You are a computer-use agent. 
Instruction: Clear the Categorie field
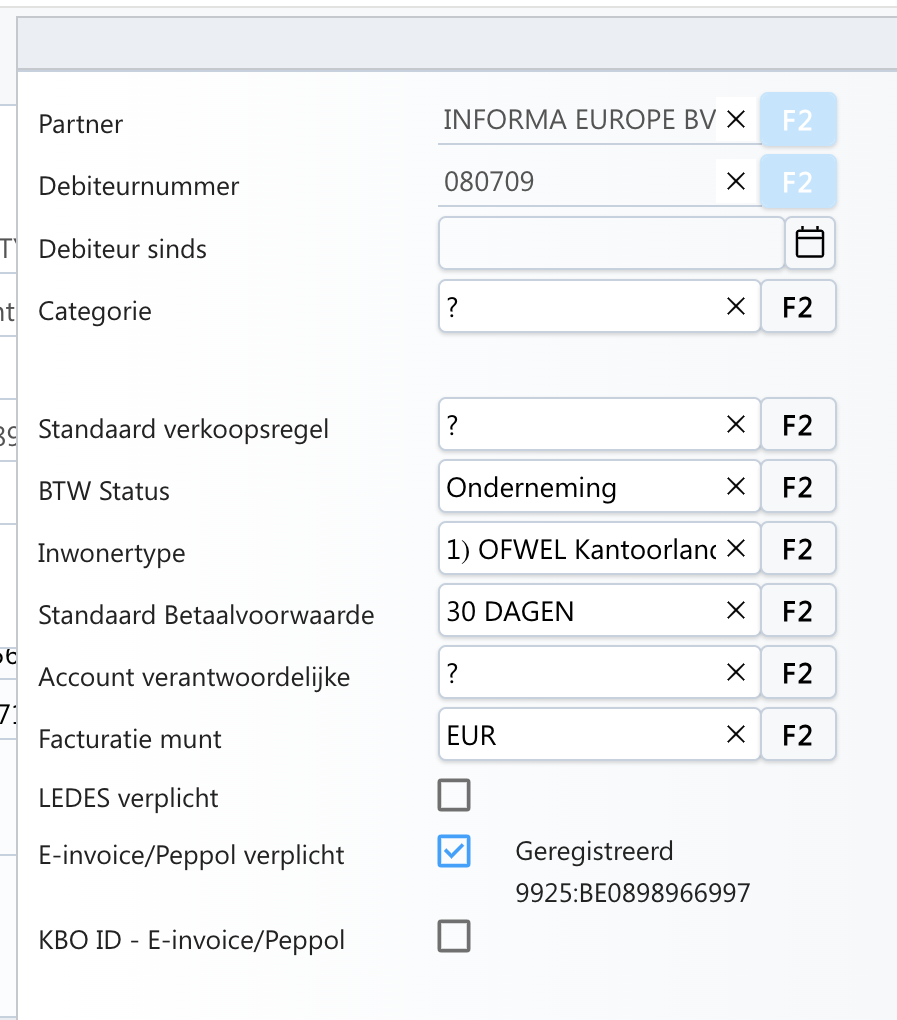click(x=736, y=307)
